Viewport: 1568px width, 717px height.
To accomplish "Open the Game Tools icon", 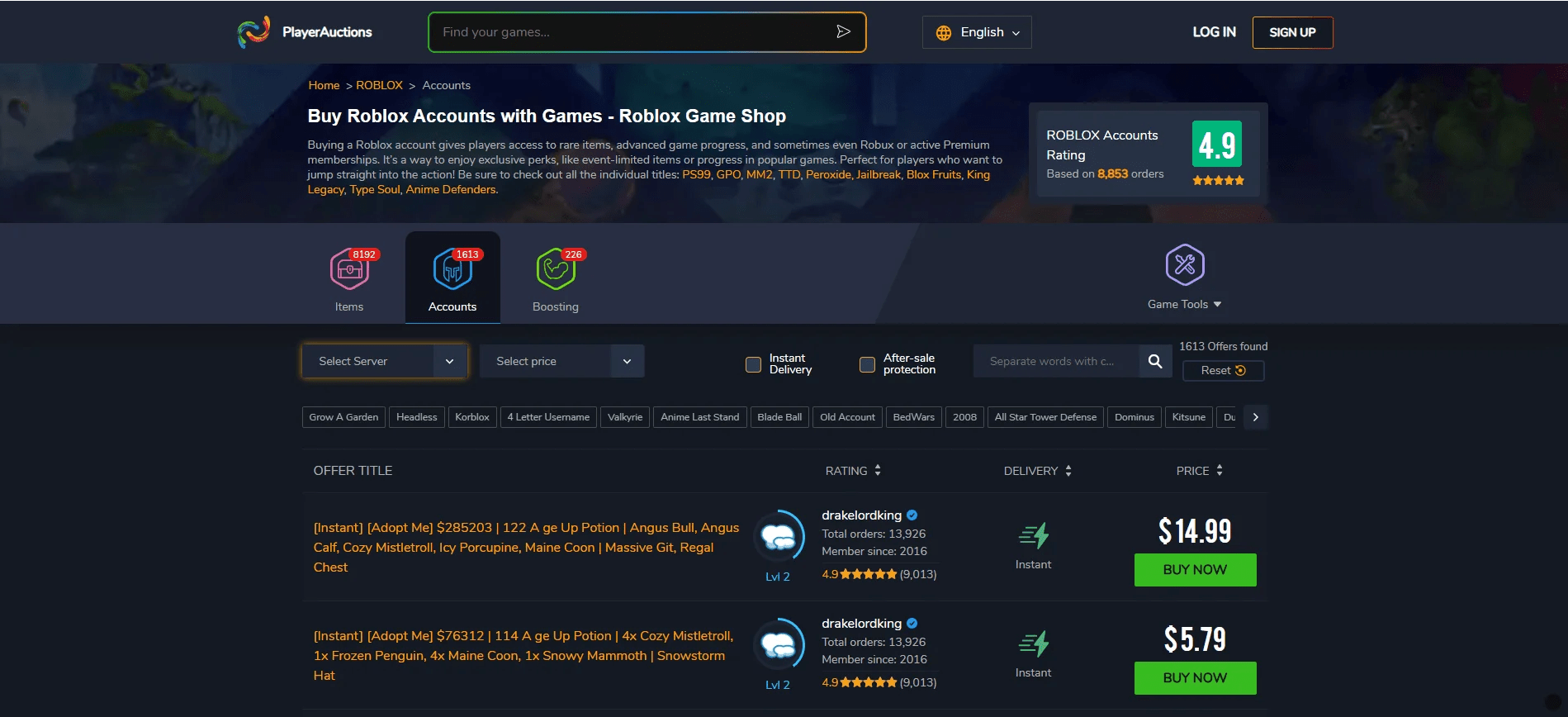I will pyautogui.click(x=1184, y=265).
